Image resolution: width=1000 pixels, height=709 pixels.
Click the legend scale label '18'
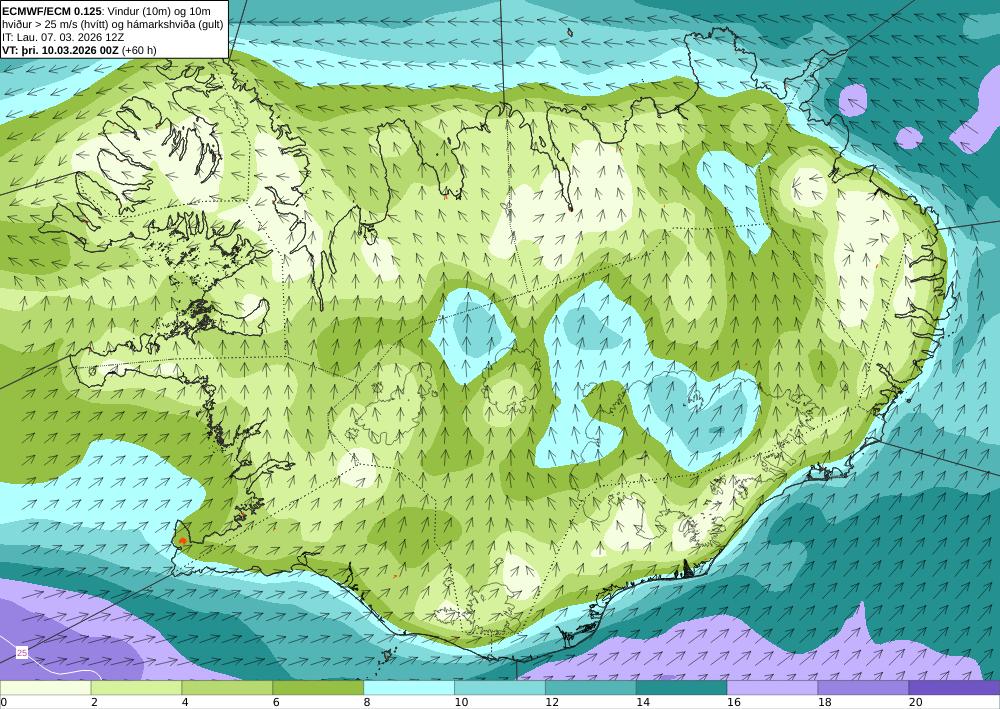(824, 702)
